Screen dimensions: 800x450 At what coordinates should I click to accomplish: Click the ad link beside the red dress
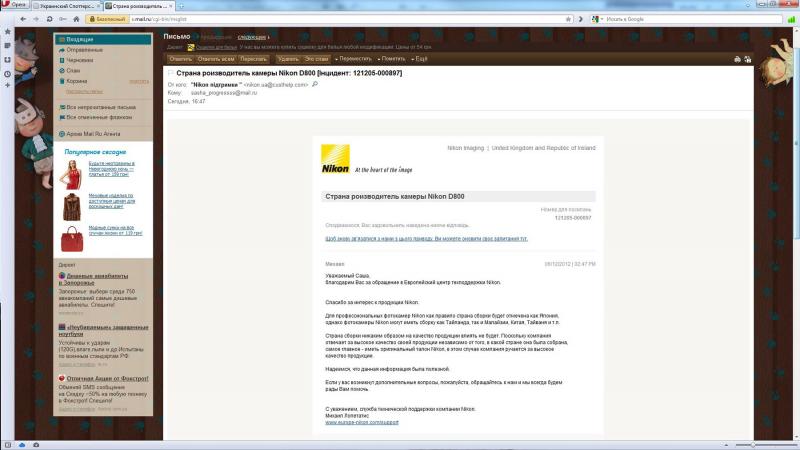112,168
